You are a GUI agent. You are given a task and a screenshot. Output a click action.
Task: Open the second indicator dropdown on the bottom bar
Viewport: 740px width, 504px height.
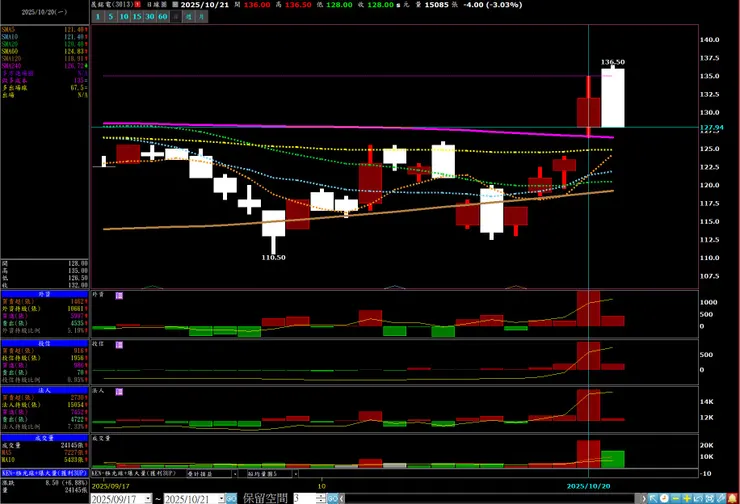click(x=295, y=473)
